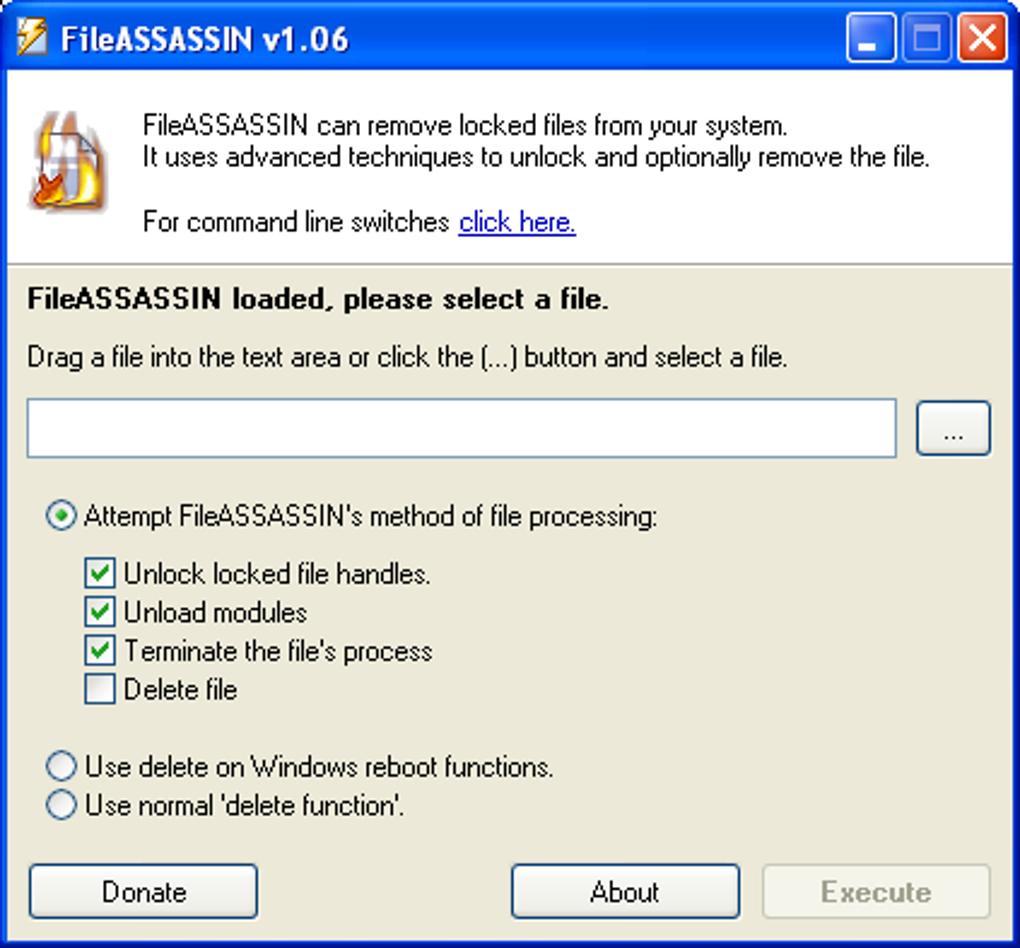
Task: Open the About dialog
Action: 625,891
